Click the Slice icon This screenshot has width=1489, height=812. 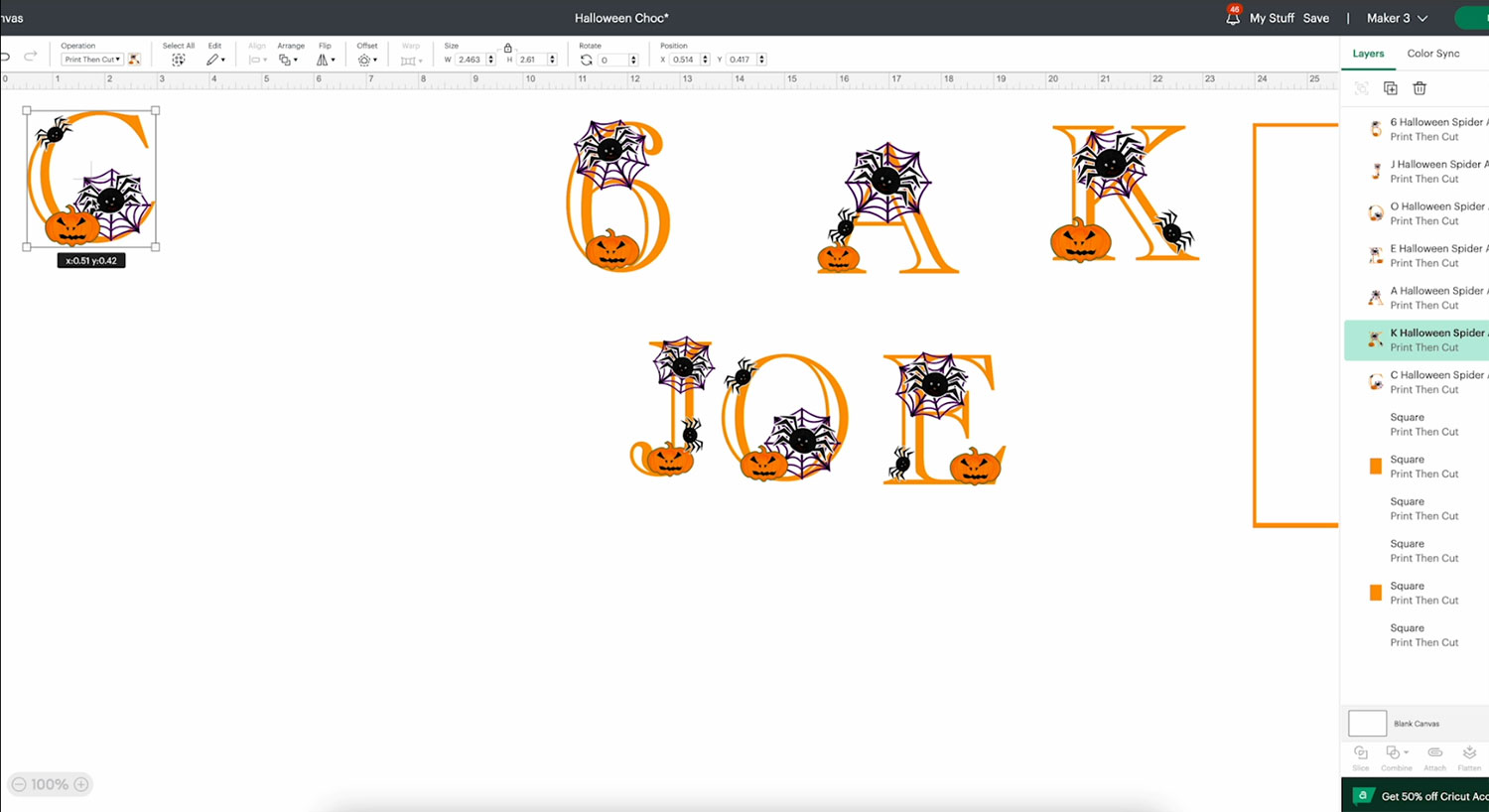1361,753
